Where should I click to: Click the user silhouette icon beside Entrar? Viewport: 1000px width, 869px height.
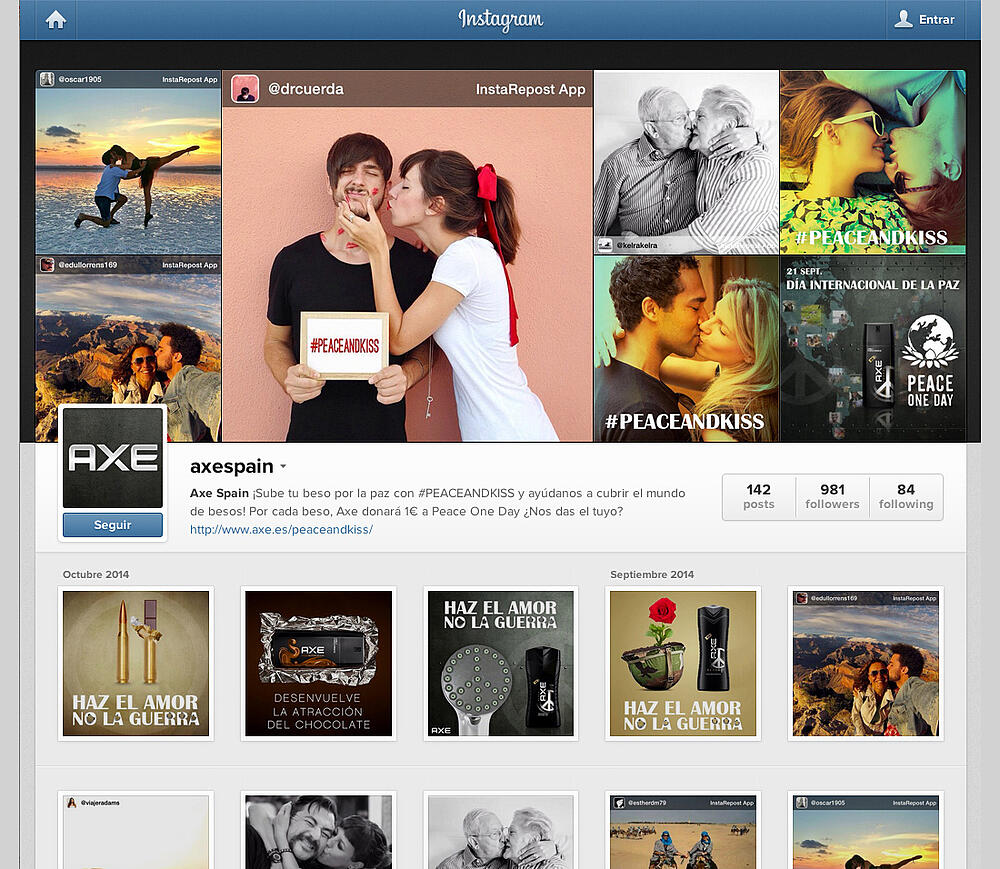pos(903,19)
